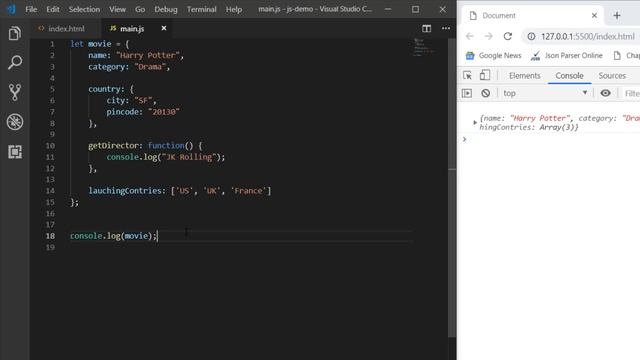Open the View menu

[117, 9]
